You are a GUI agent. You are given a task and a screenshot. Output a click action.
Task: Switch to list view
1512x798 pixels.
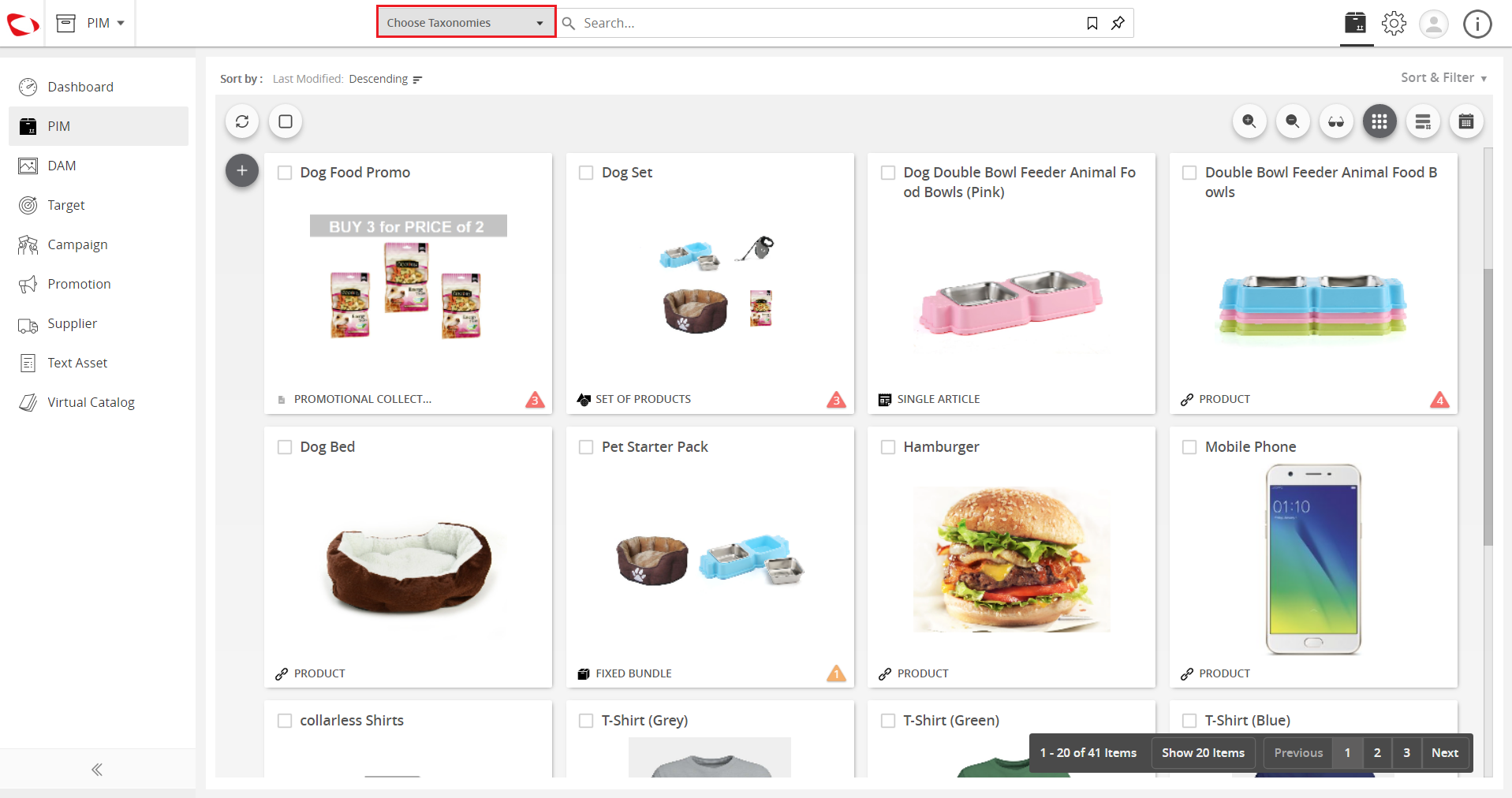tap(1423, 121)
